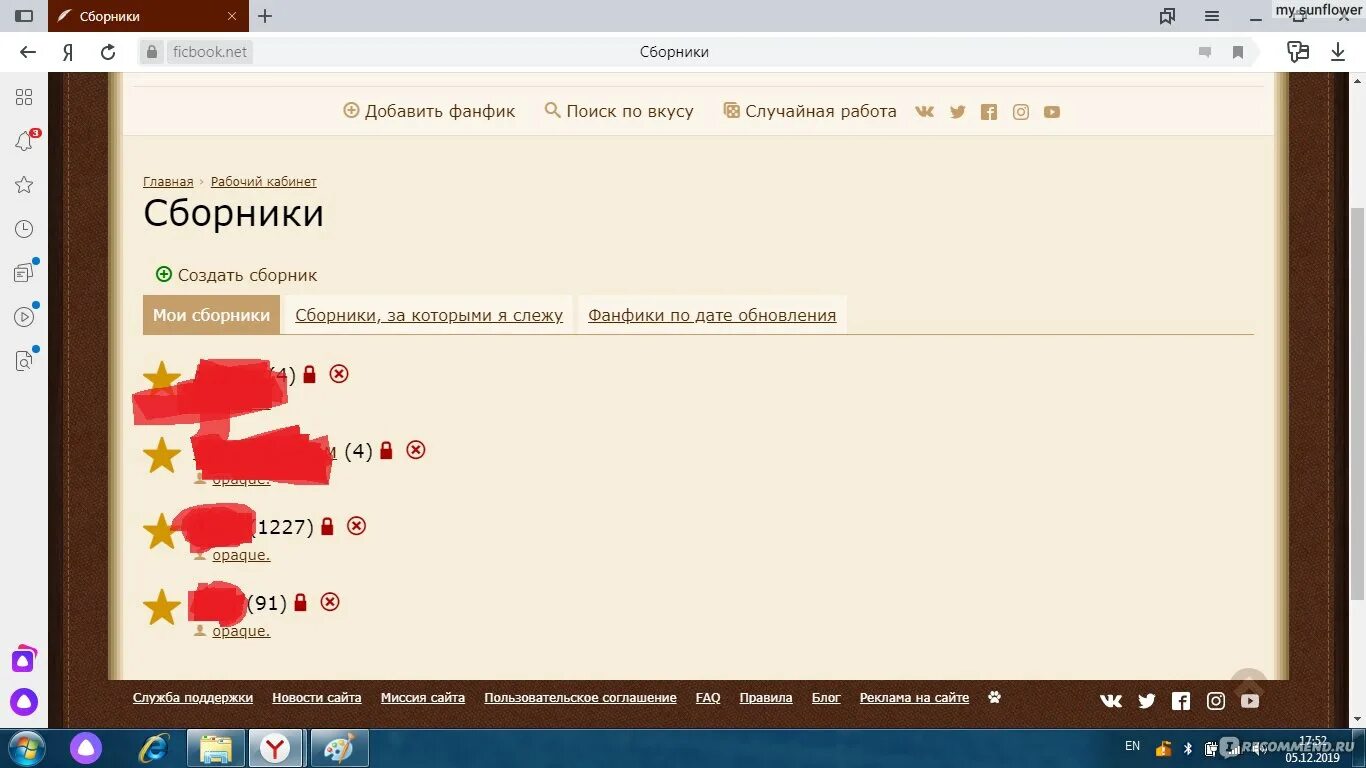The height and width of the screenshot is (768, 1366).
Task: Open the browser hamburger menu
Action: [x=1212, y=16]
